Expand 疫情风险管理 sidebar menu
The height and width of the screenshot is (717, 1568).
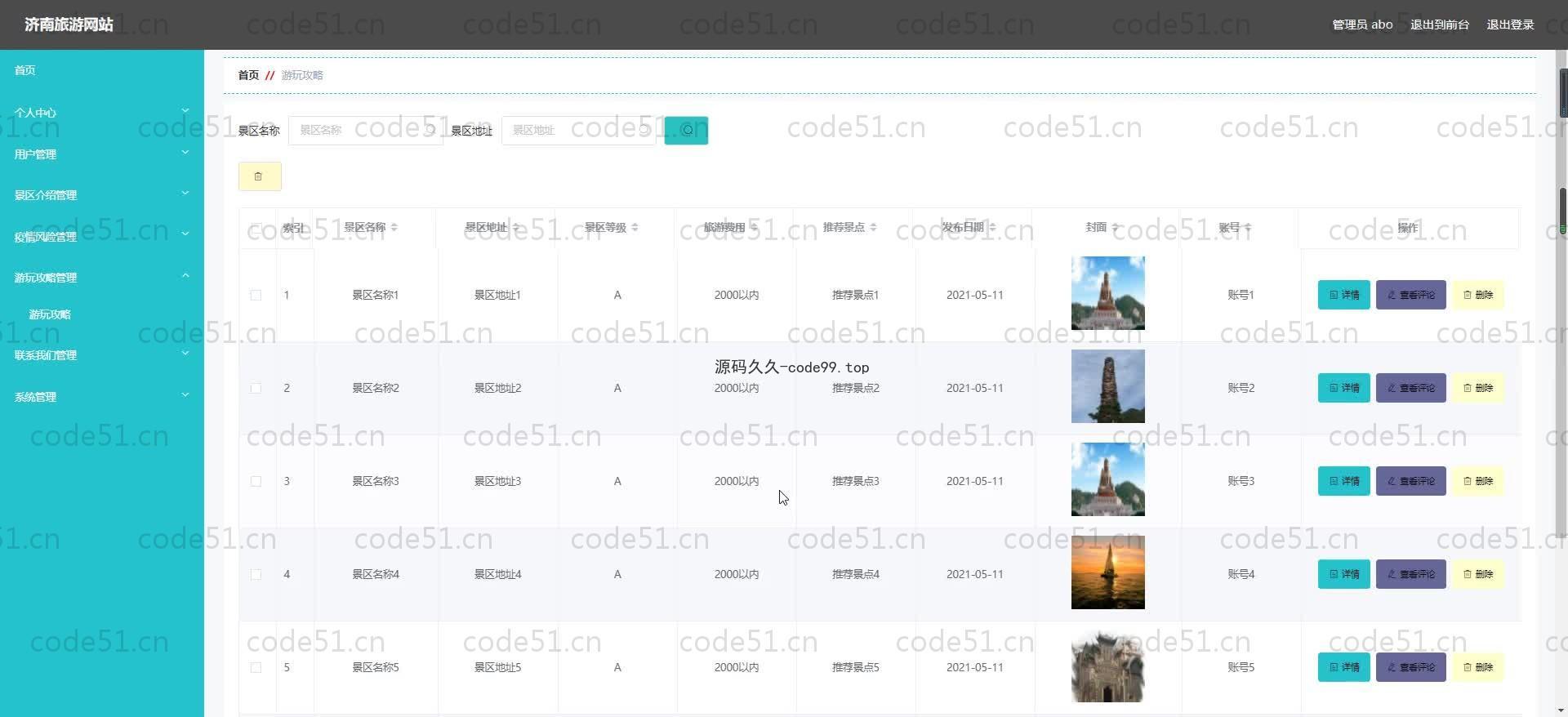102,236
